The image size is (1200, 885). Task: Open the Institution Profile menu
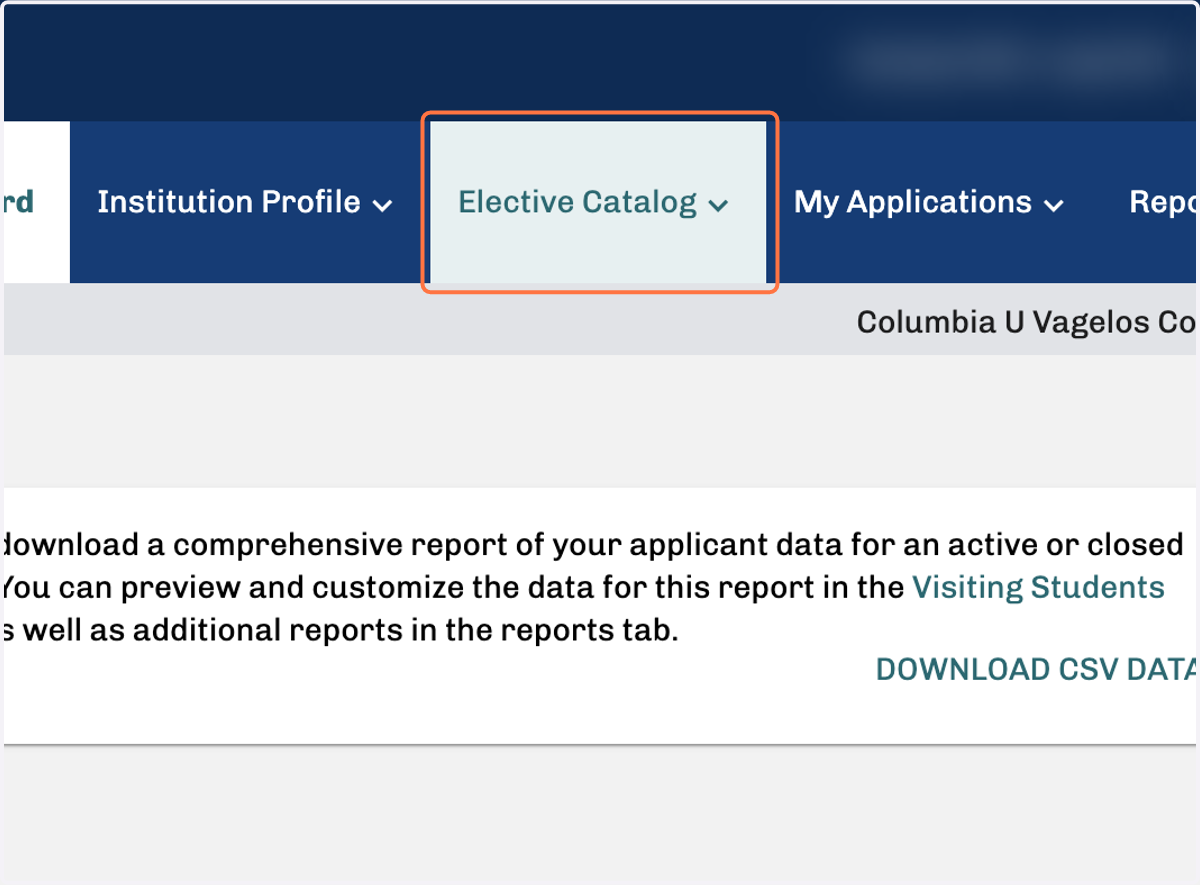pyautogui.click(x=245, y=203)
